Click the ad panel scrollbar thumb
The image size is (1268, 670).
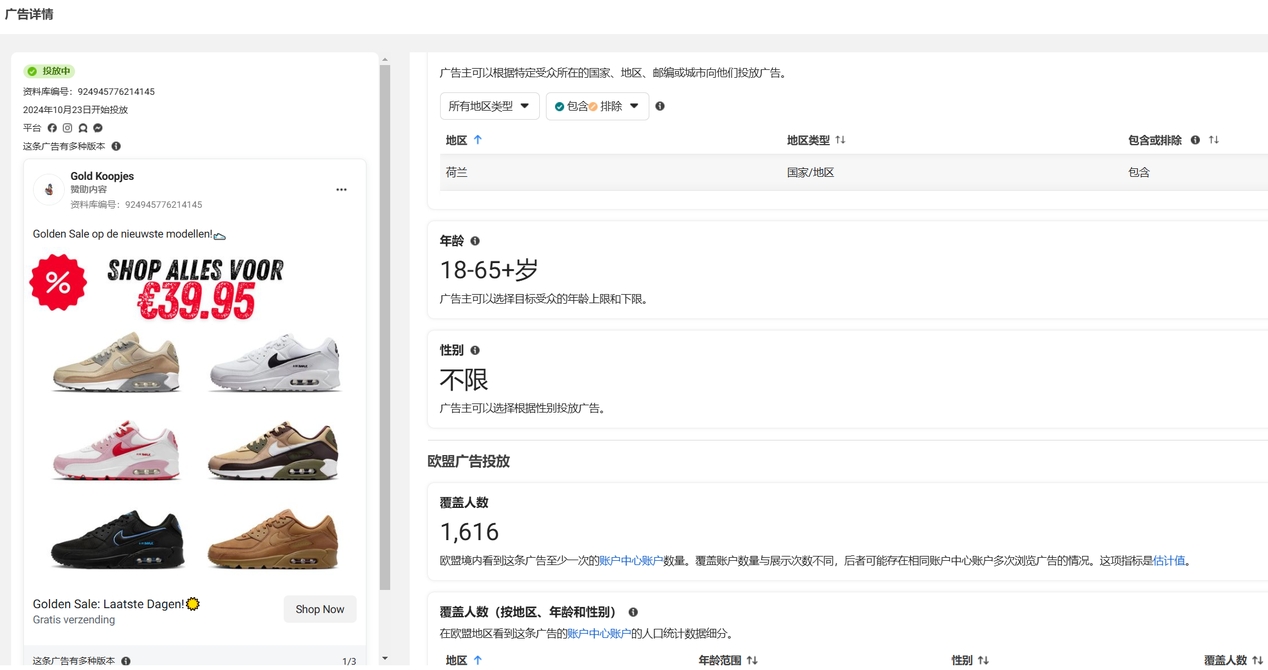[385, 327]
